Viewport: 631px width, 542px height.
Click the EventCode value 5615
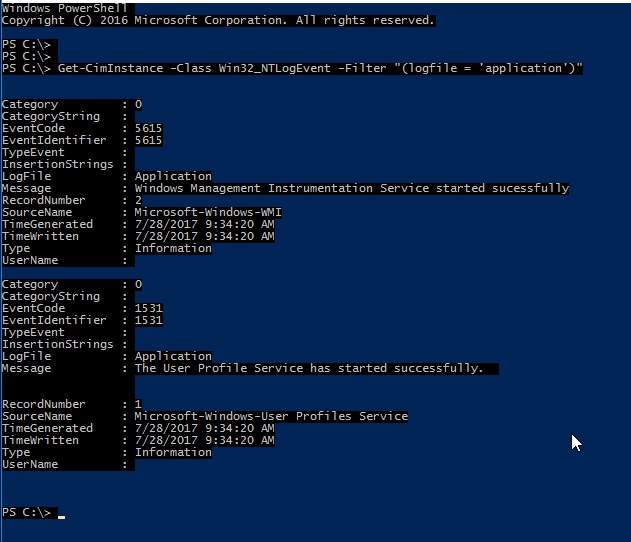tap(148, 128)
